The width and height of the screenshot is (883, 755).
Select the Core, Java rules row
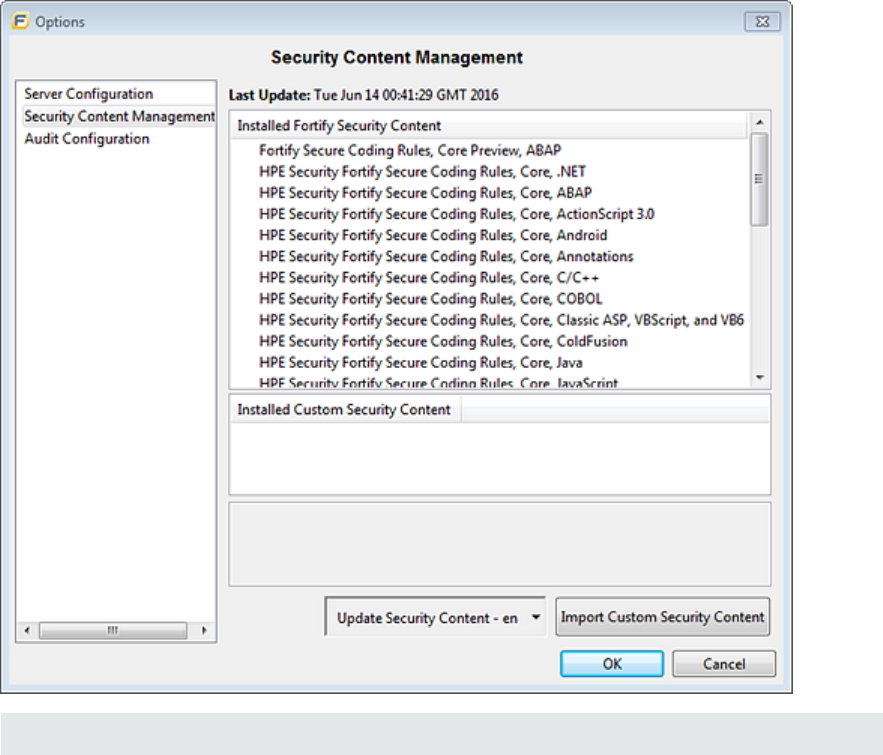click(421, 363)
